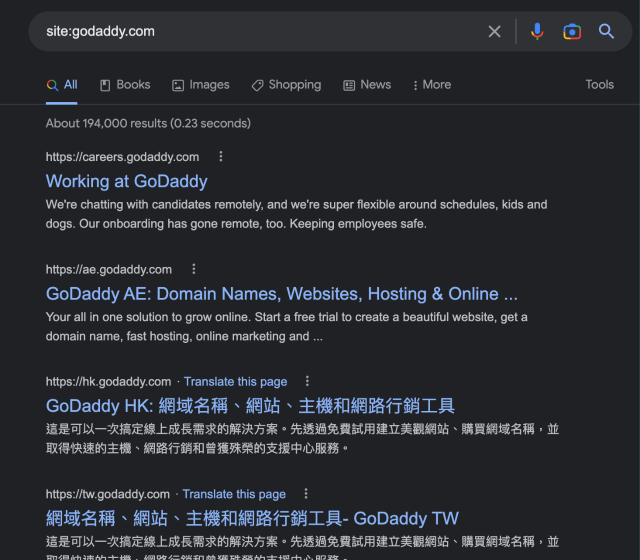640x560 pixels.
Task: Open the GoDaddy HK result title
Action: pyautogui.click(x=250, y=406)
